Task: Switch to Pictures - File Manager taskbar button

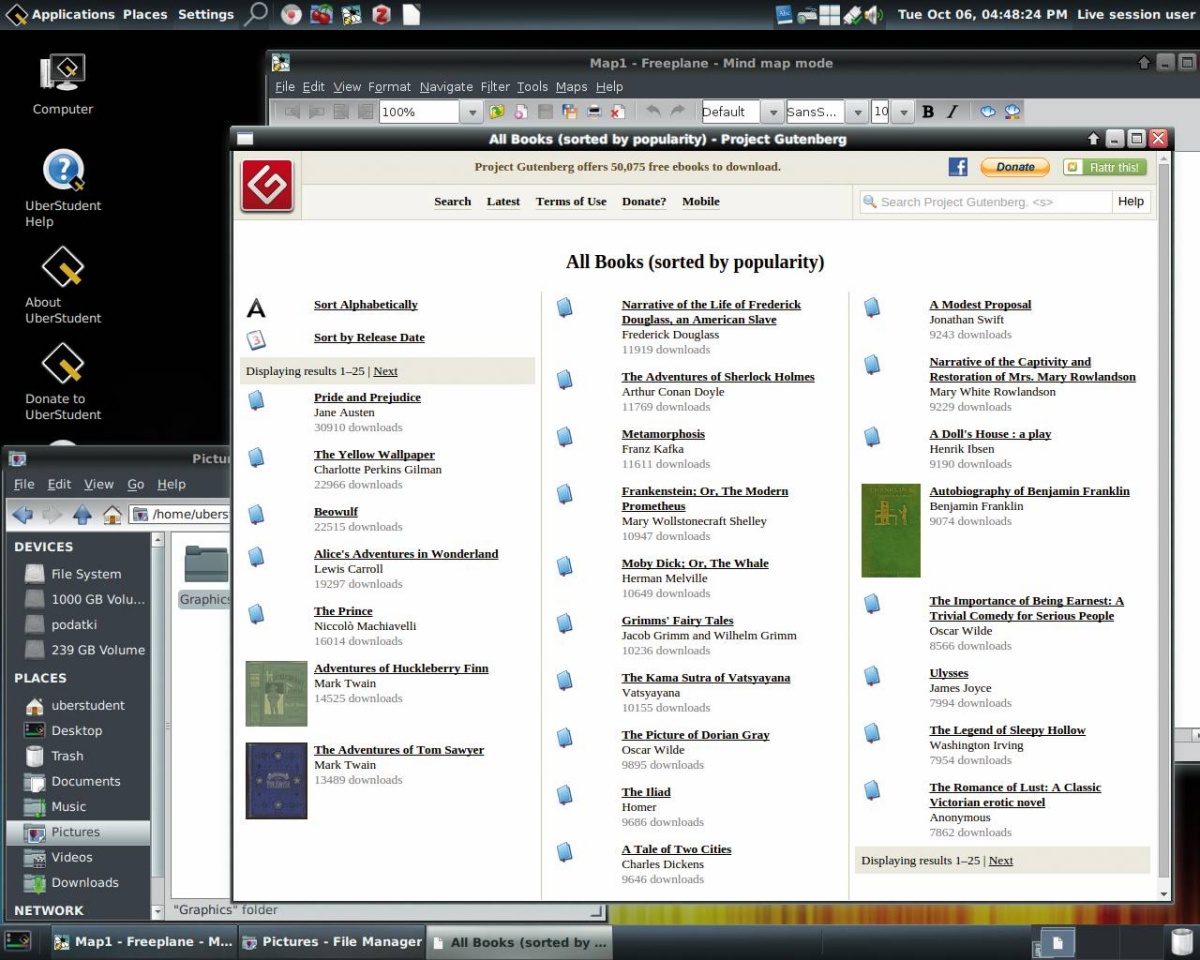Action: 332,942
